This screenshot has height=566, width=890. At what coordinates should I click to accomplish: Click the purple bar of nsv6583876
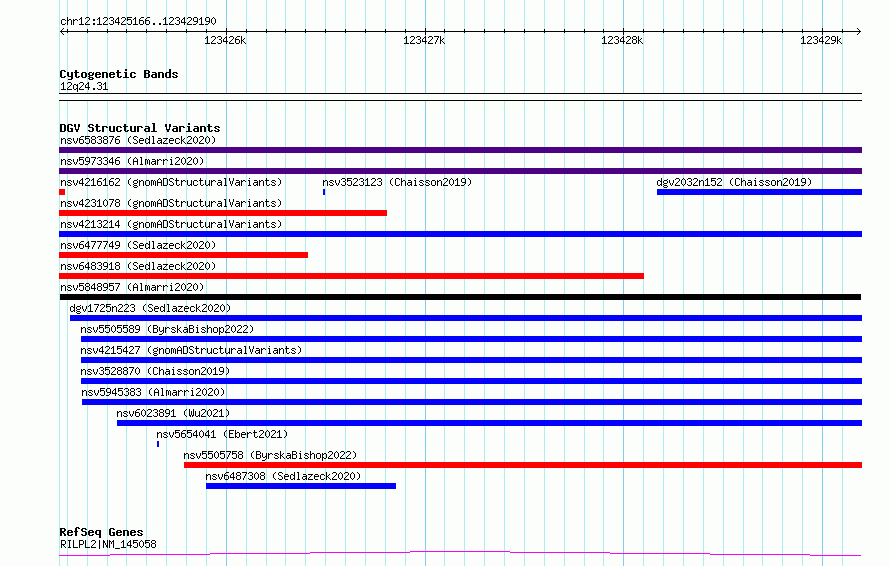tap(460, 150)
